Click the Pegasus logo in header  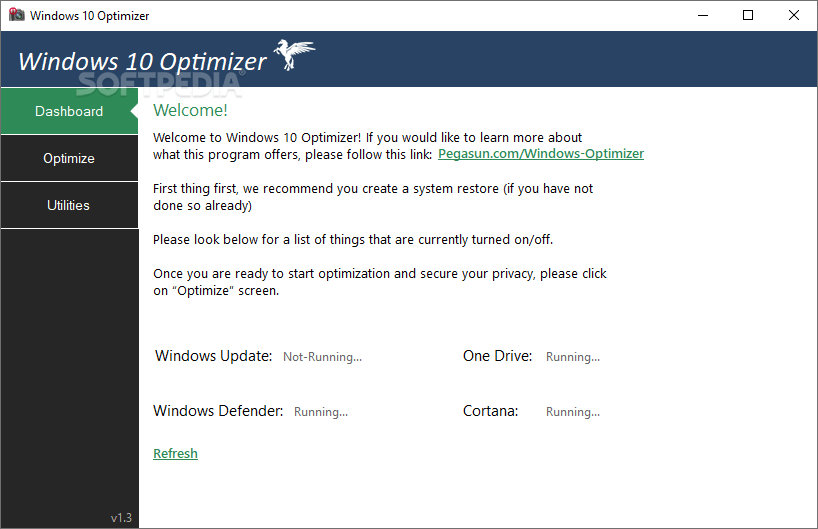294,54
